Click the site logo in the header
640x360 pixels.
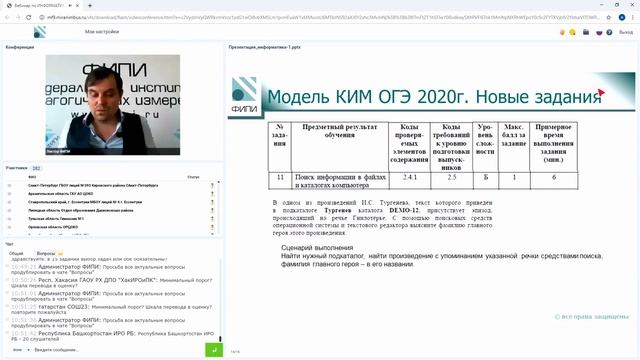pos(40,32)
